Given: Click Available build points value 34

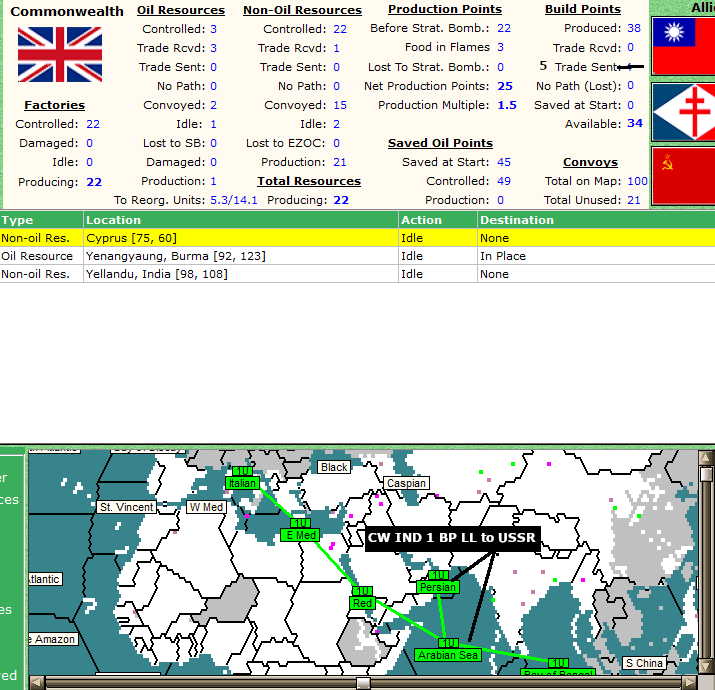Looking at the screenshot, I should coord(635,123).
